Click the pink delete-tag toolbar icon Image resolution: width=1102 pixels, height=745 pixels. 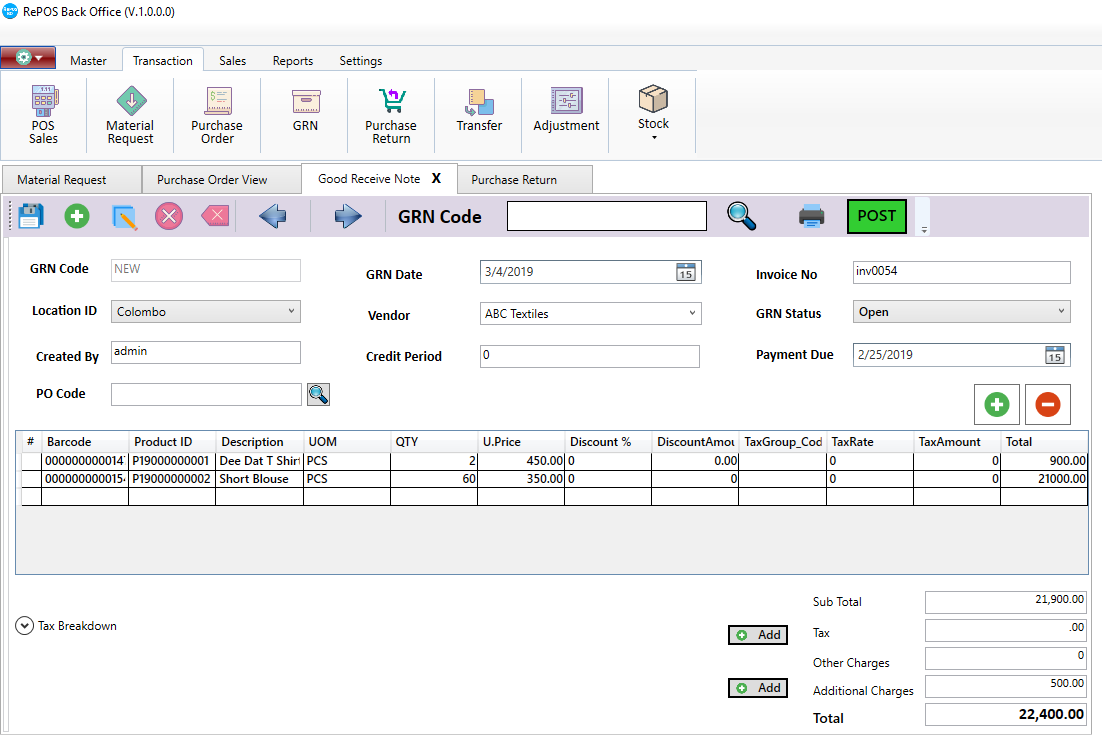tap(215, 216)
